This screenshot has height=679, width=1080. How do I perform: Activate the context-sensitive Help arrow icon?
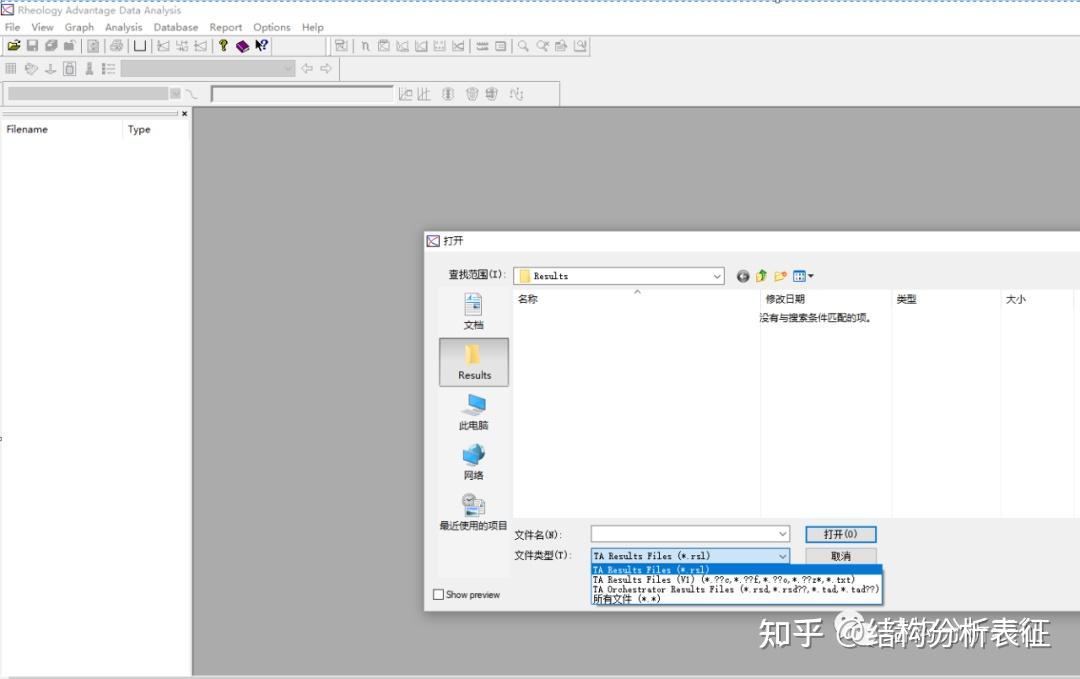click(x=262, y=45)
